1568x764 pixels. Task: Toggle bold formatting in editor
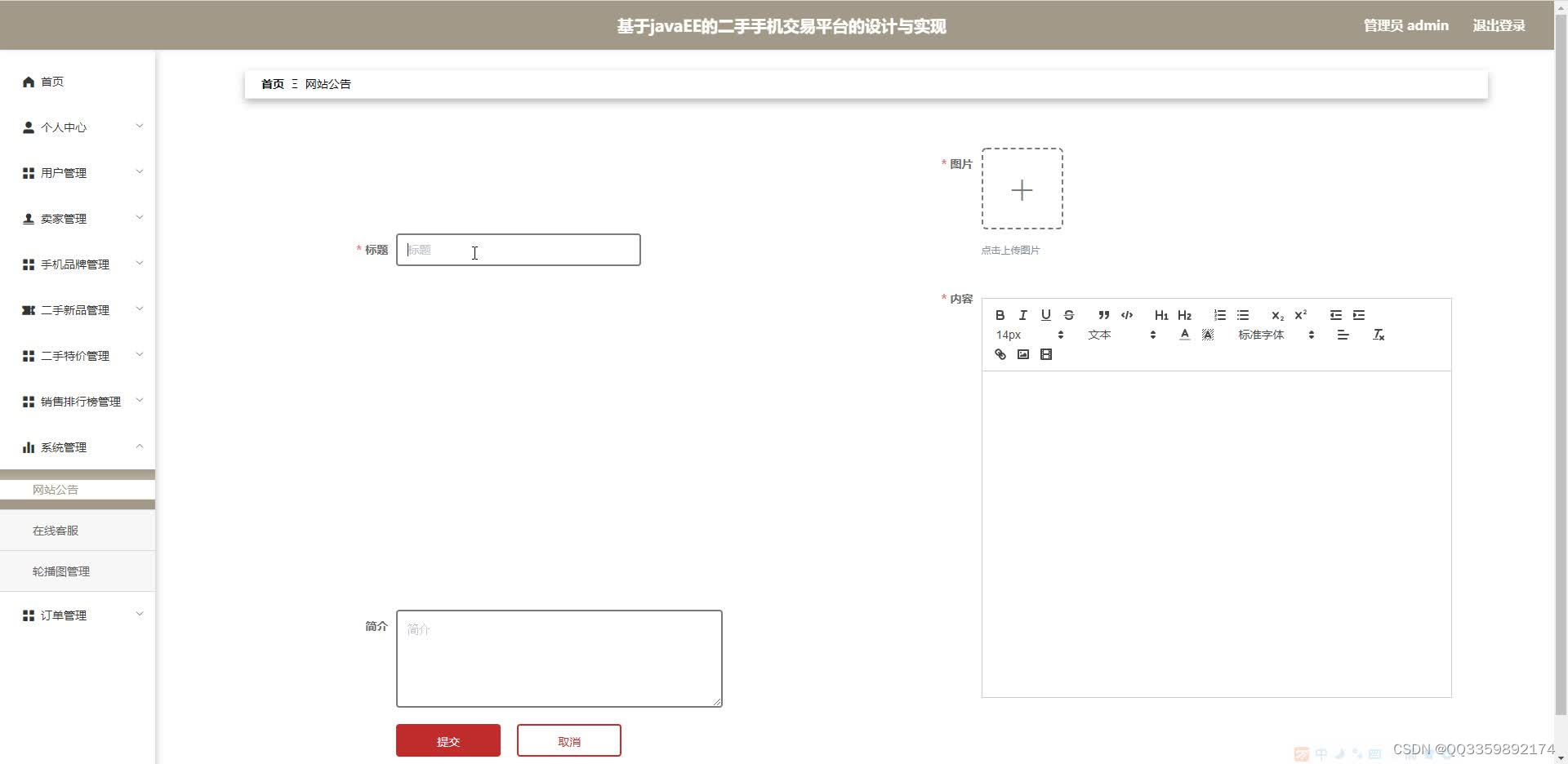1000,315
